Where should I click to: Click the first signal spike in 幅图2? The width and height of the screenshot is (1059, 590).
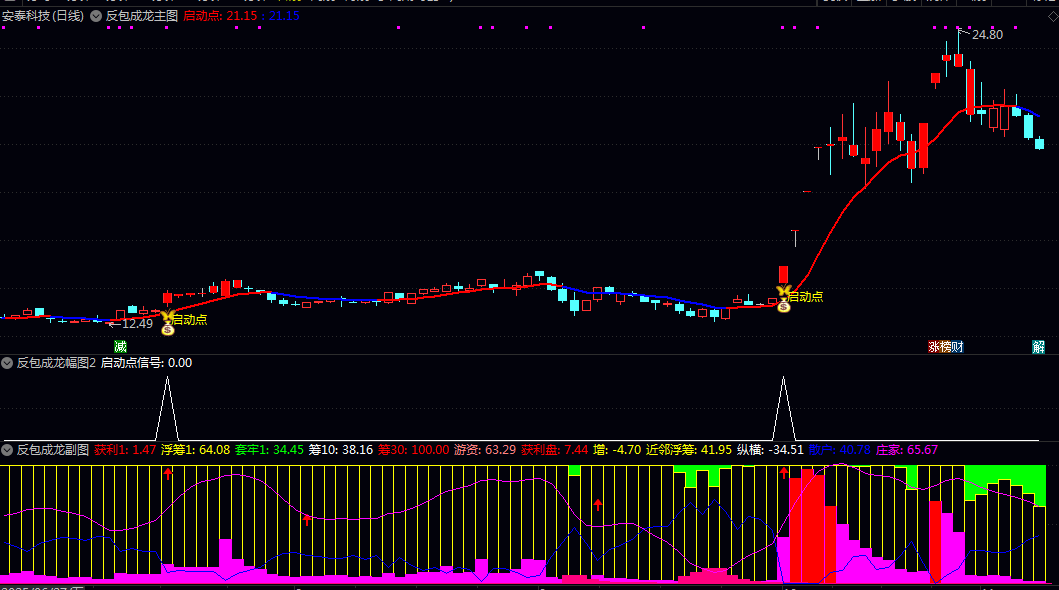pos(167,408)
